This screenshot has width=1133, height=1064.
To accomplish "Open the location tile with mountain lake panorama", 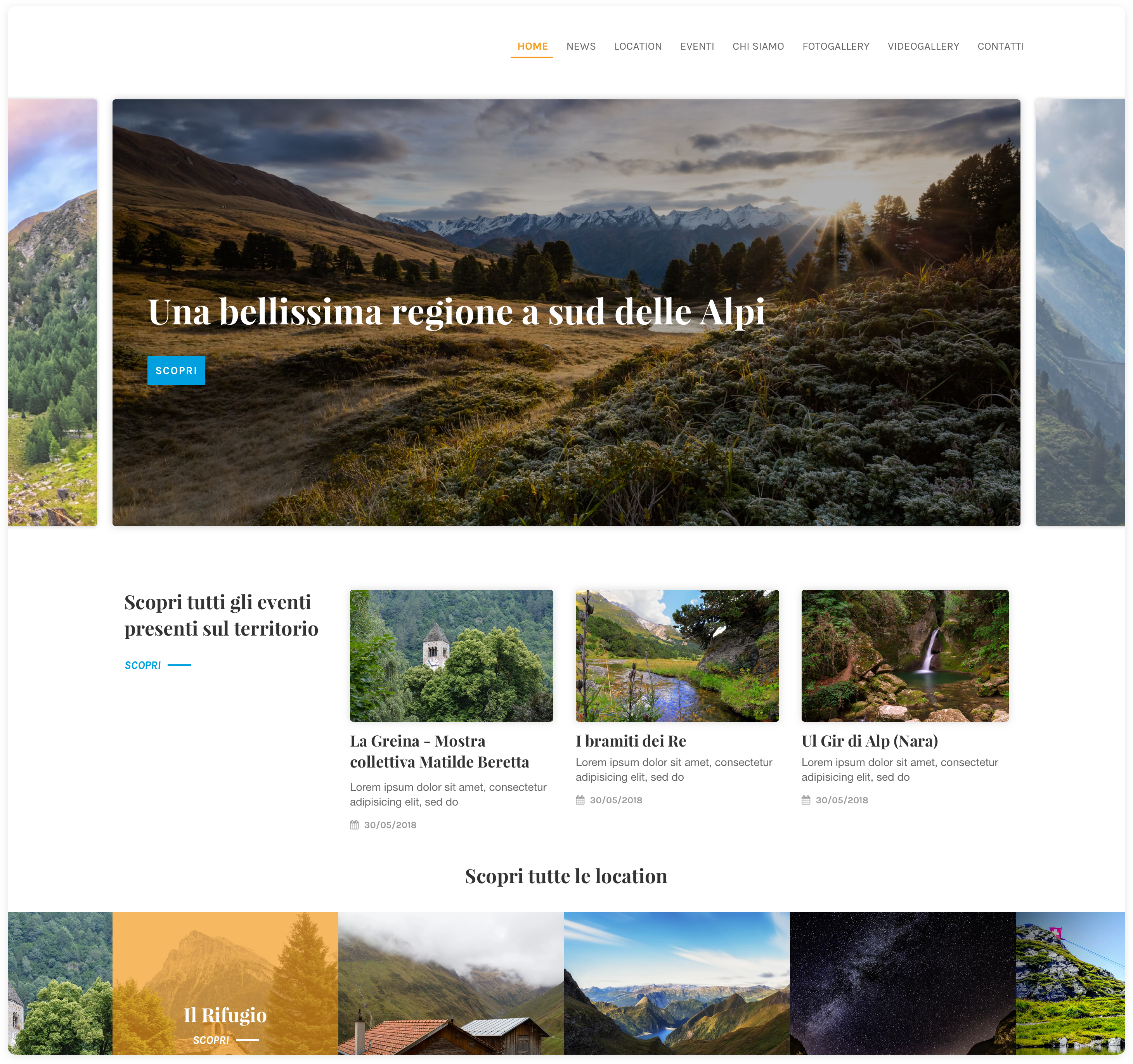I will pyautogui.click(x=677, y=983).
